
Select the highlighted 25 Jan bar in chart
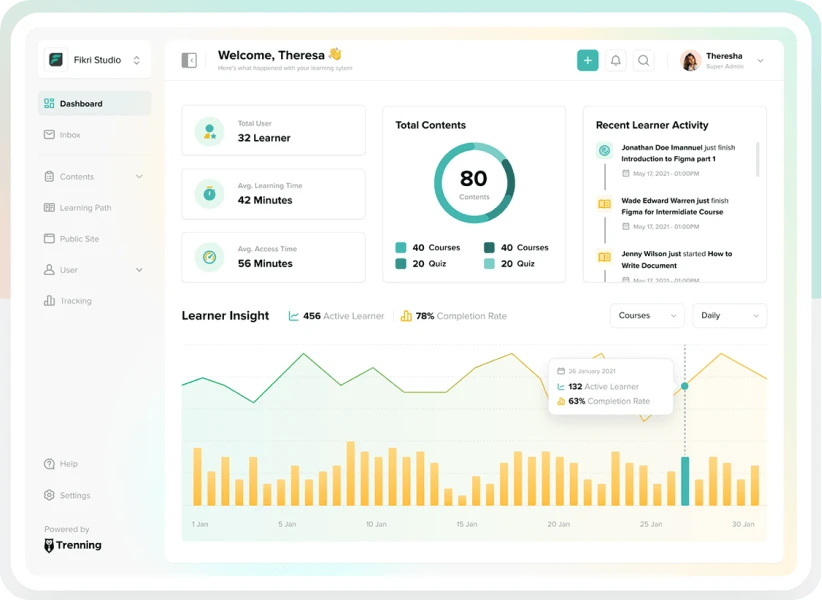pyautogui.click(x=684, y=480)
